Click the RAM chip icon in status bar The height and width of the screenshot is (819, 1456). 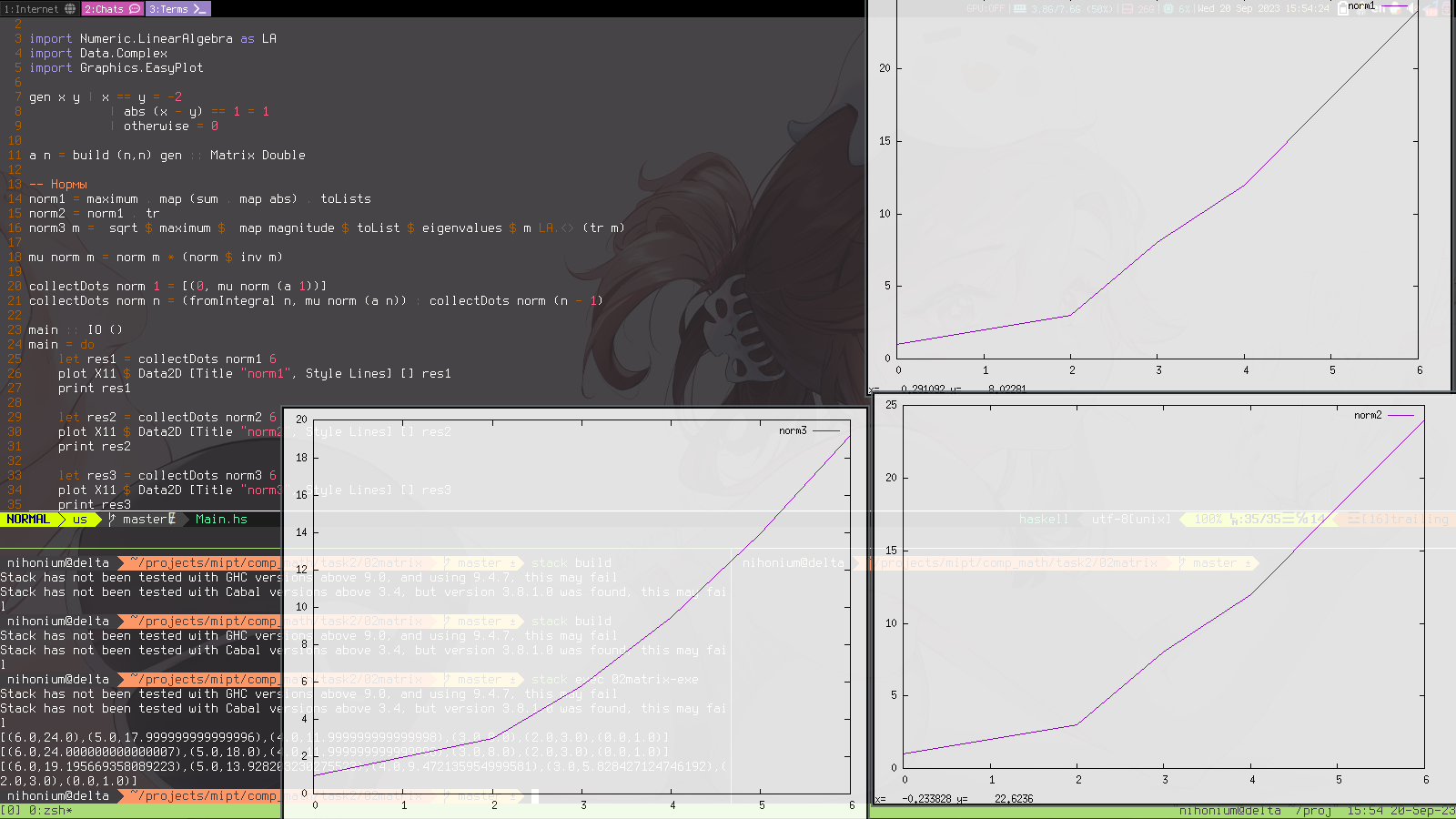pos(1019,9)
